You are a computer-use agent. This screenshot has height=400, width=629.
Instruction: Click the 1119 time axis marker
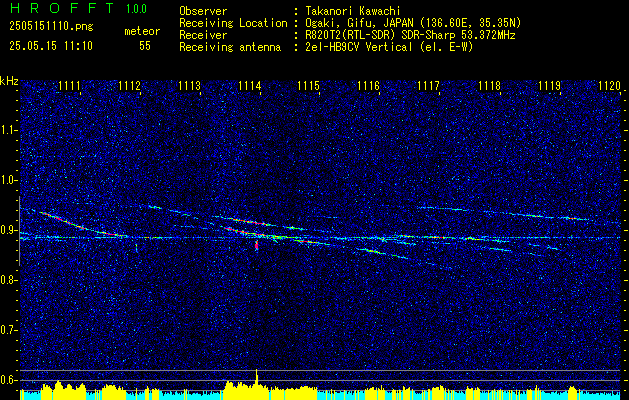[x=549, y=86]
